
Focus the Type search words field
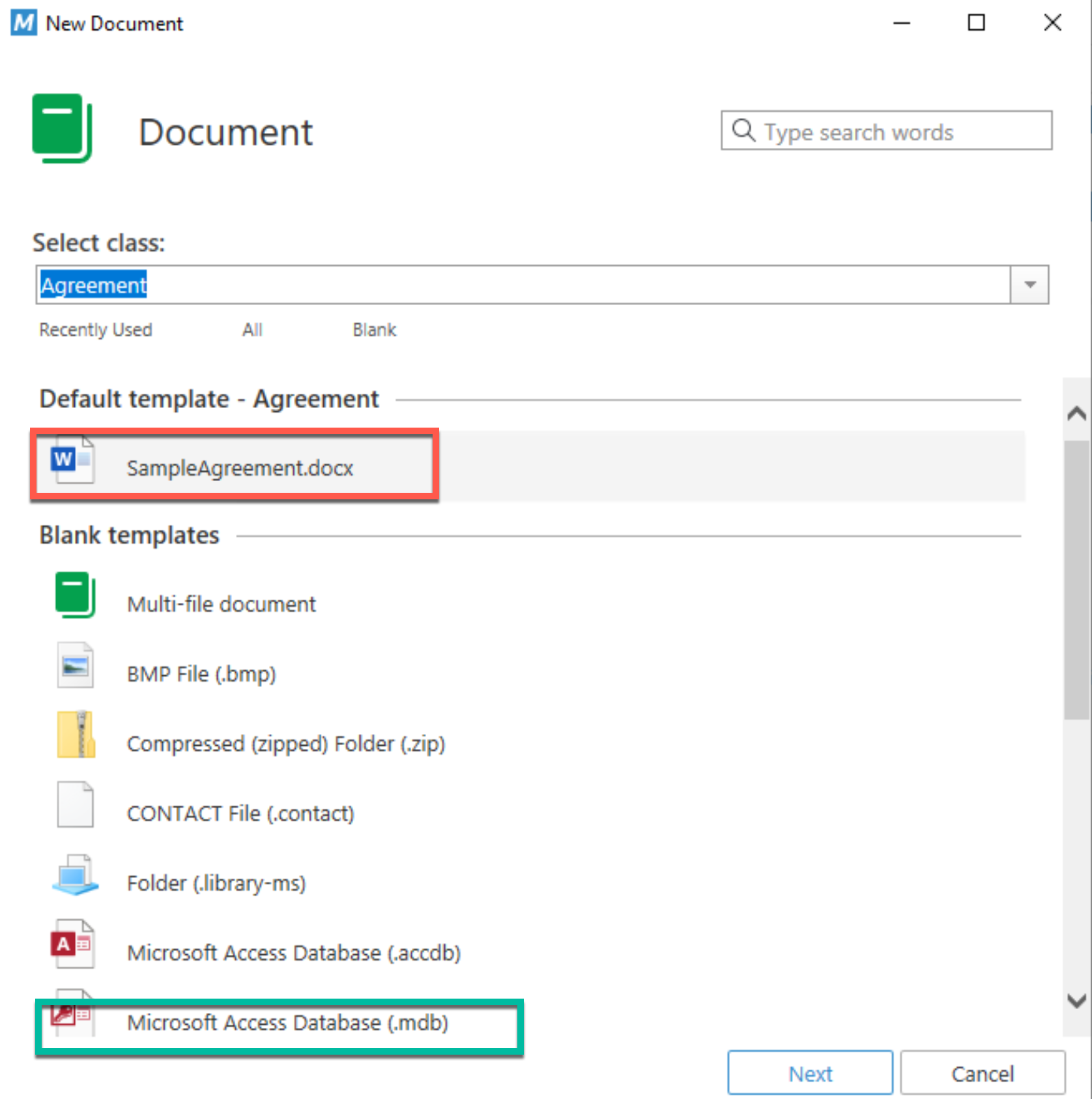[x=886, y=130]
